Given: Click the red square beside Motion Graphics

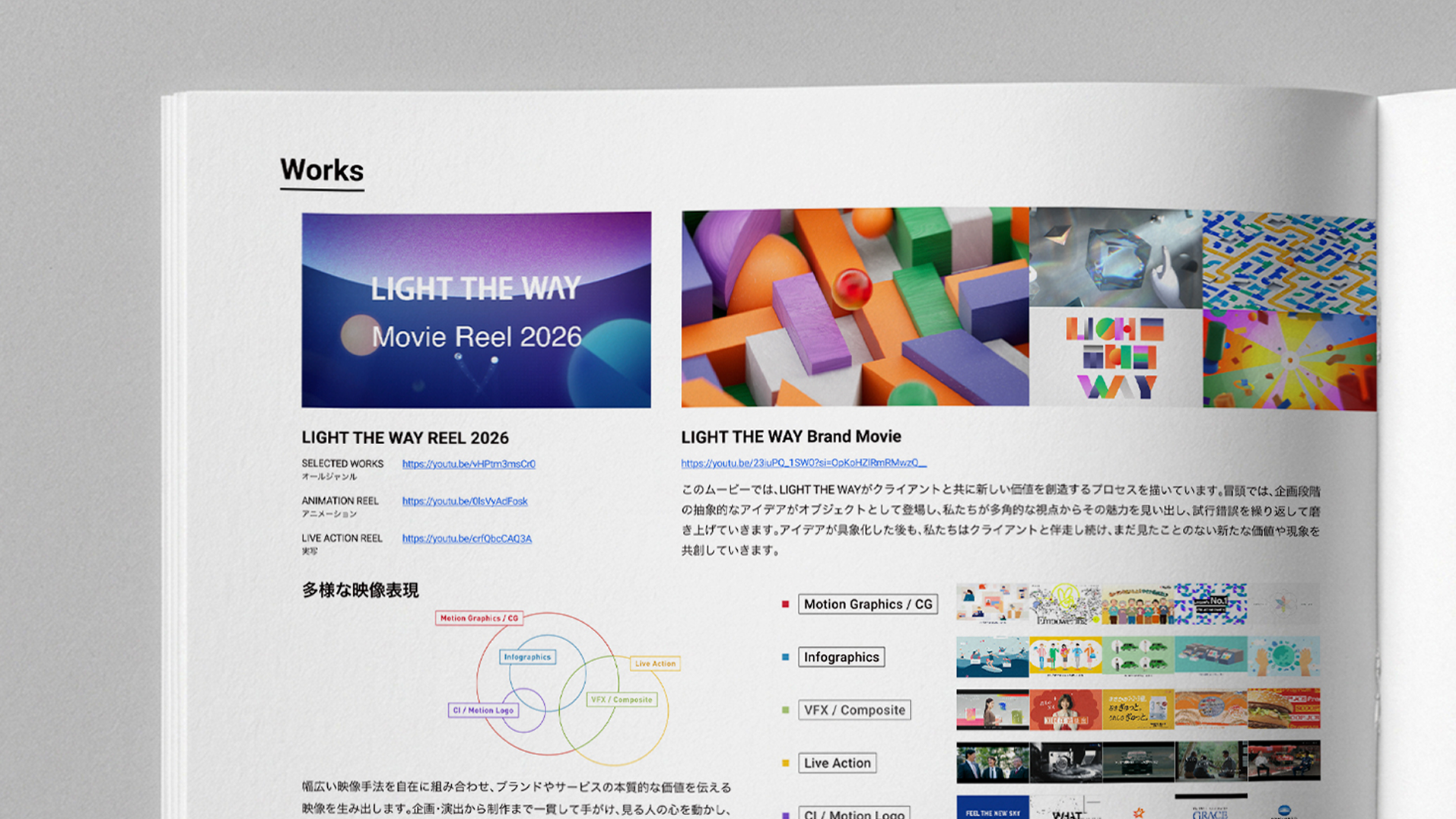Looking at the screenshot, I should [785, 605].
